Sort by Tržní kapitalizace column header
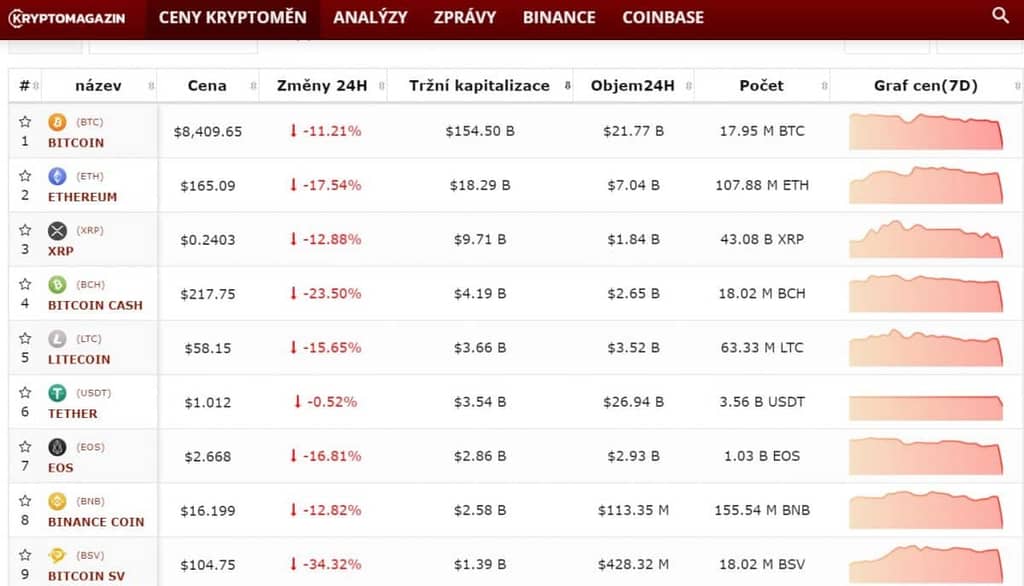This screenshot has width=1024, height=586. click(480, 86)
